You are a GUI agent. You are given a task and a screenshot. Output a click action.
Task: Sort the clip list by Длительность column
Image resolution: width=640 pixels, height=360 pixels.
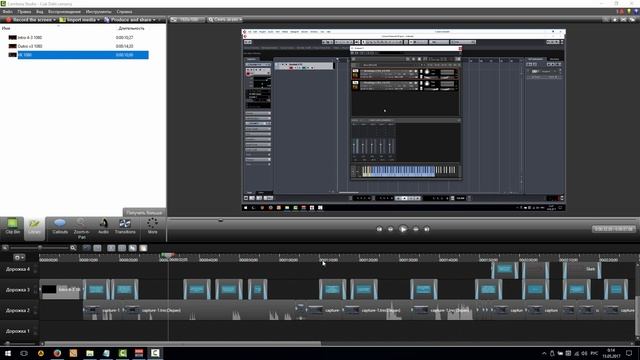131,29
